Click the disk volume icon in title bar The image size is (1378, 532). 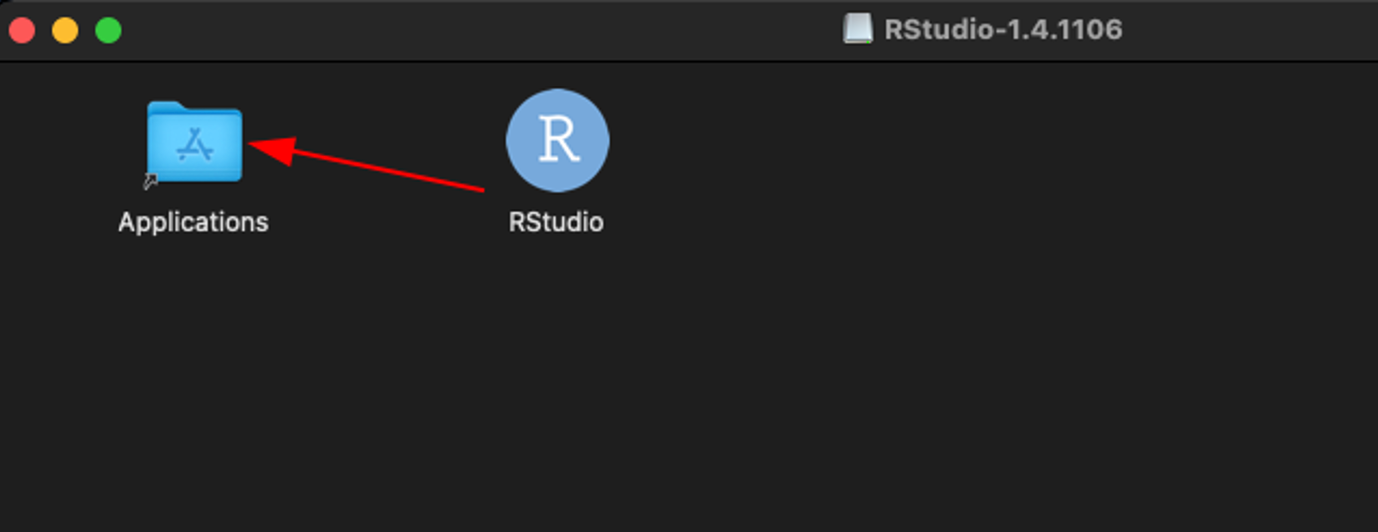point(858,29)
